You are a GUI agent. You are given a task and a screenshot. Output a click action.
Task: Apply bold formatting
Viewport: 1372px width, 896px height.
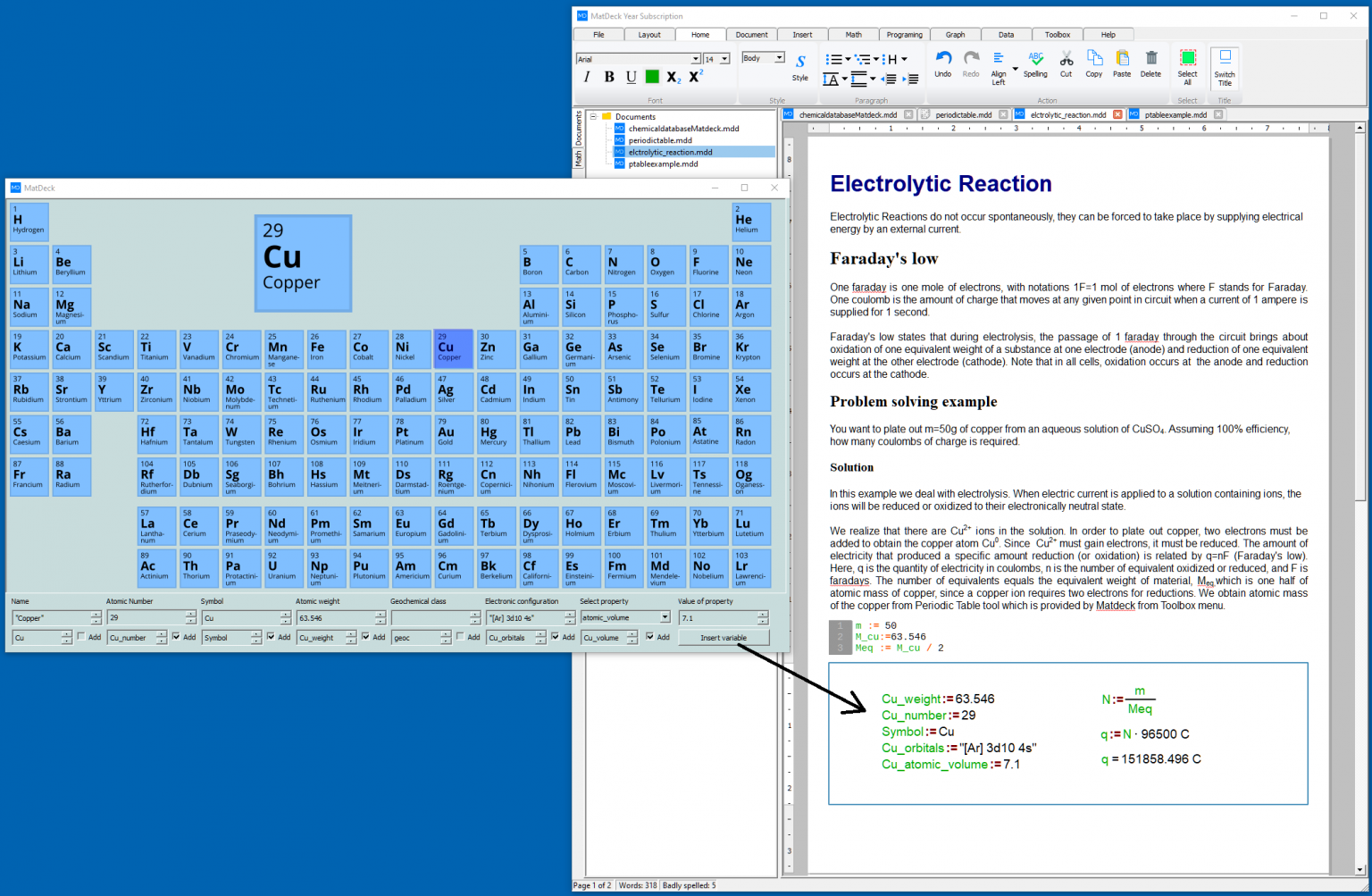pos(608,77)
